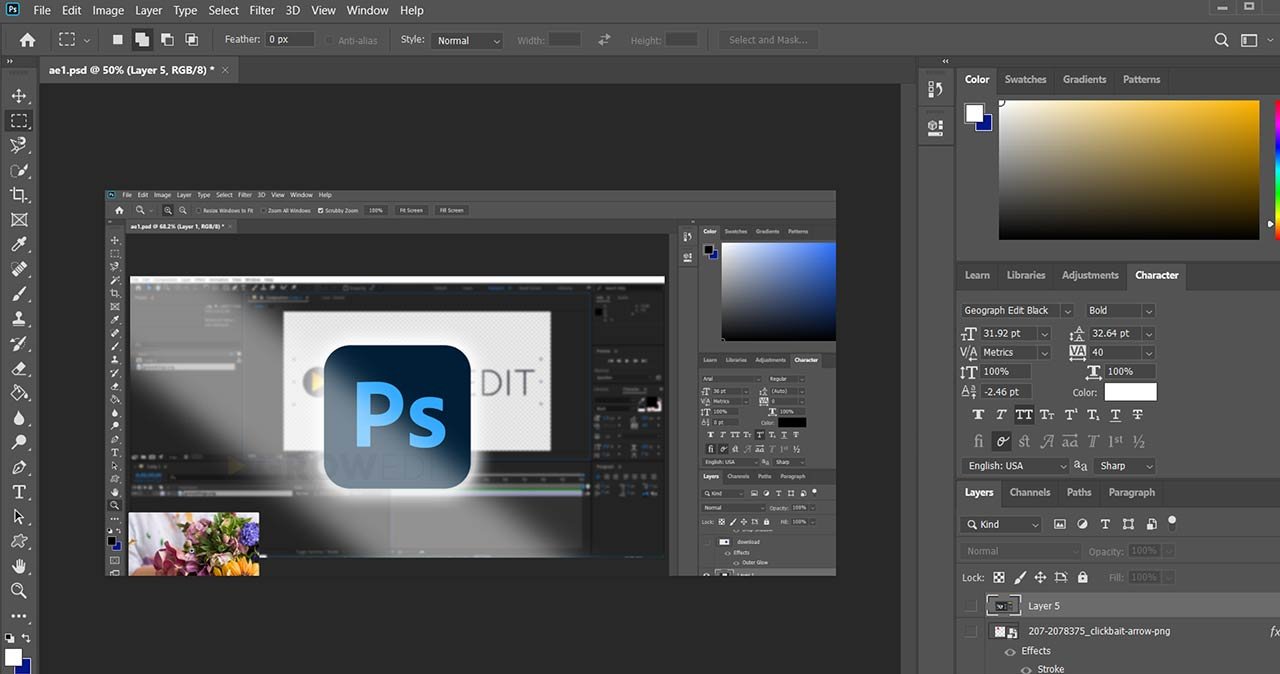This screenshot has width=1280, height=674.
Task: Select the Move tool
Action: pyautogui.click(x=19, y=96)
